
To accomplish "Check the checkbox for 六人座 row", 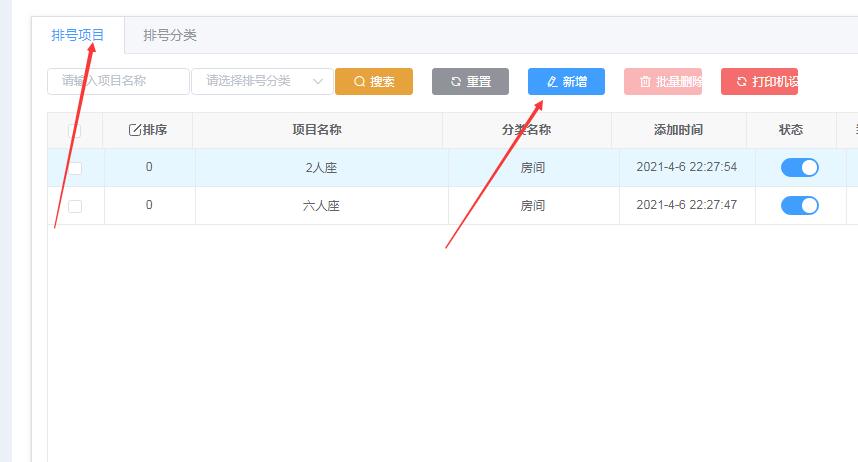I will 75,206.
